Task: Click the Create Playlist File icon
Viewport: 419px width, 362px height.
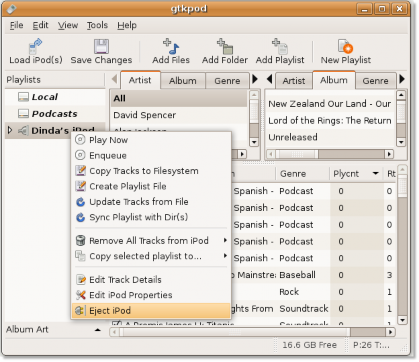Action: pos(80,186)
